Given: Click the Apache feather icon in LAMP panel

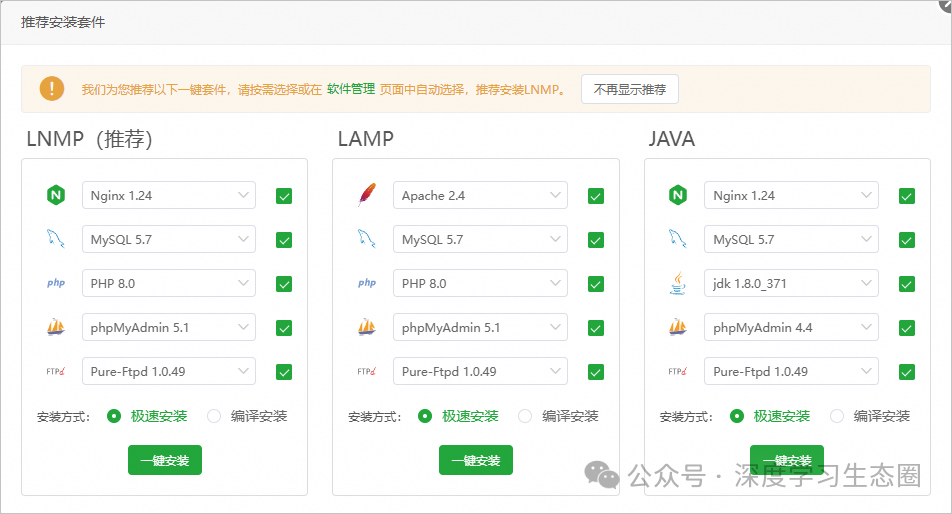Looking at the screenshot, I should click(x=367, y=195).
